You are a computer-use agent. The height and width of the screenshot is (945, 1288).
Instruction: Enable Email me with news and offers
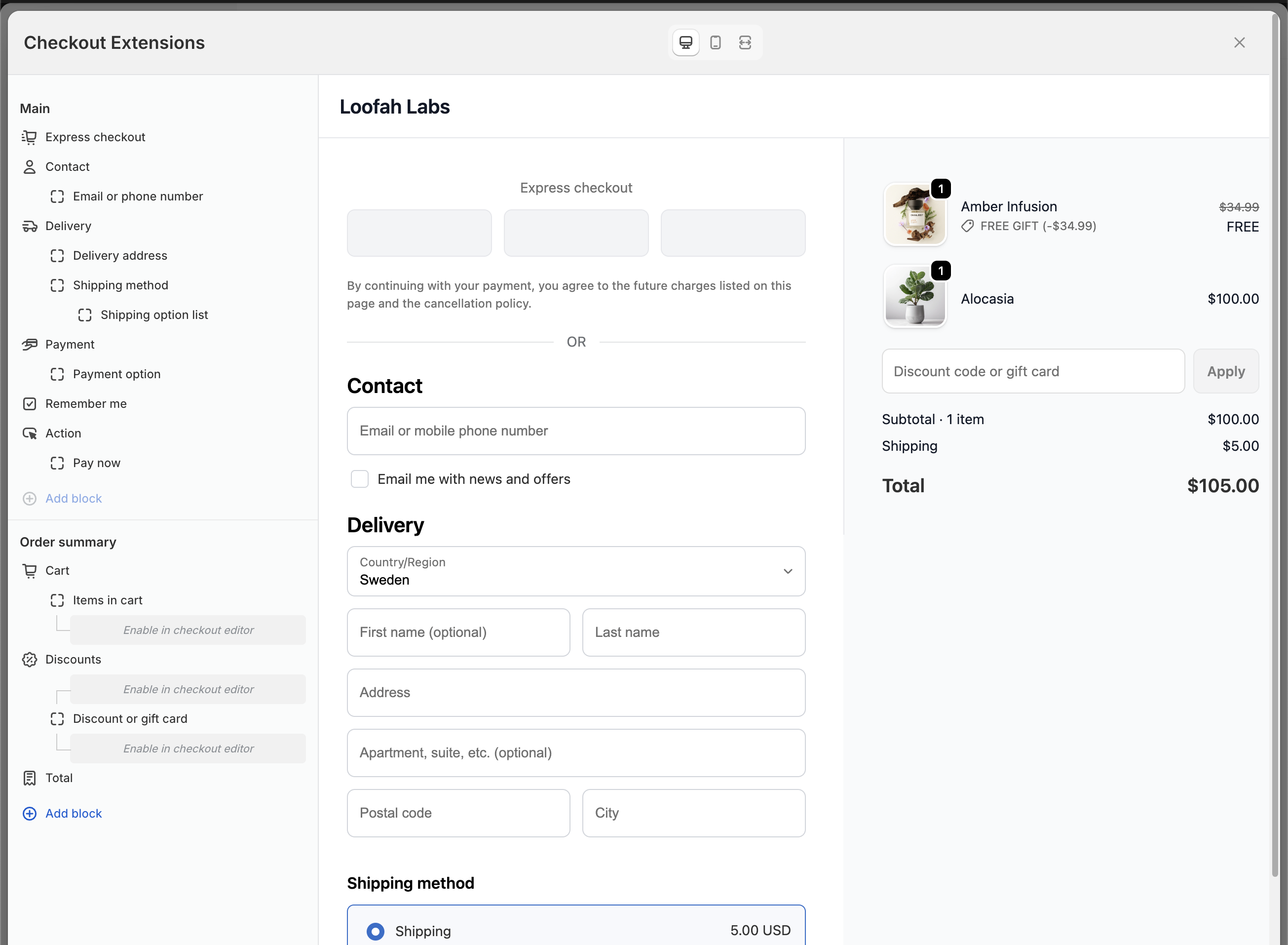click(x=360, y=478)
